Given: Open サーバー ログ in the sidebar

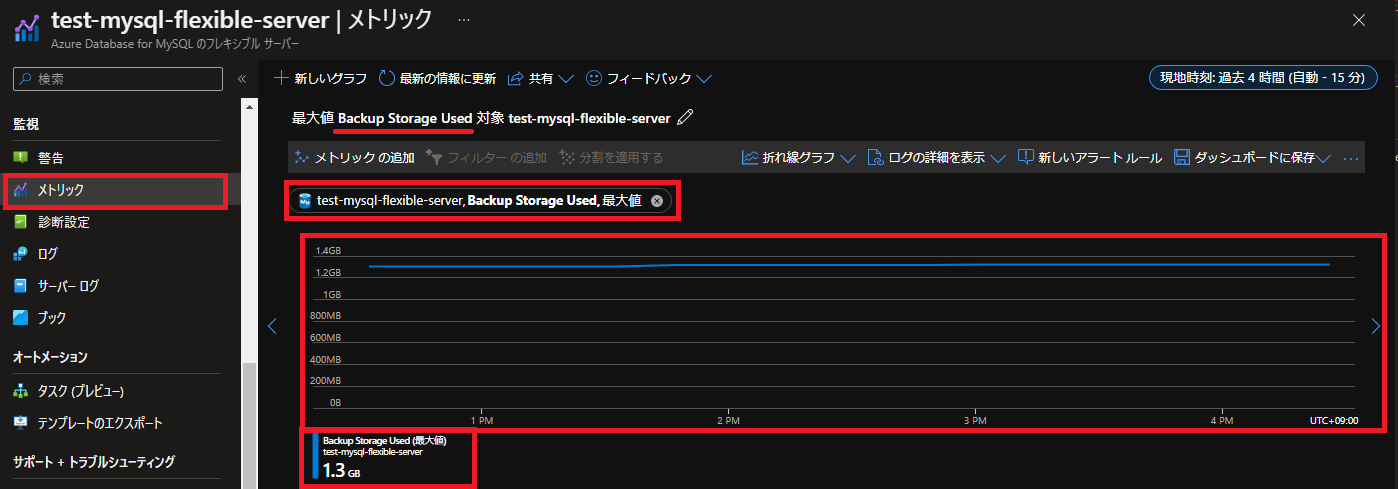Looking at the screenshot, I should point(68,286).
